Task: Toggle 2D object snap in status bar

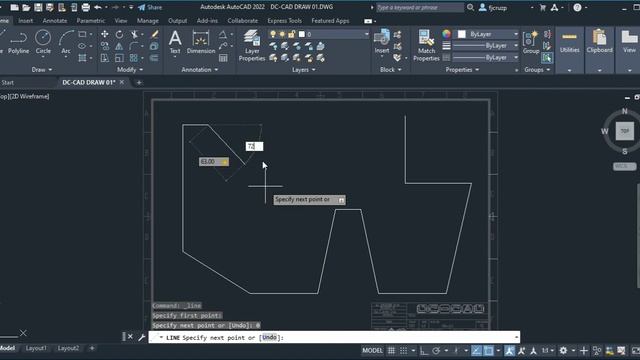Action: [489, 351]
